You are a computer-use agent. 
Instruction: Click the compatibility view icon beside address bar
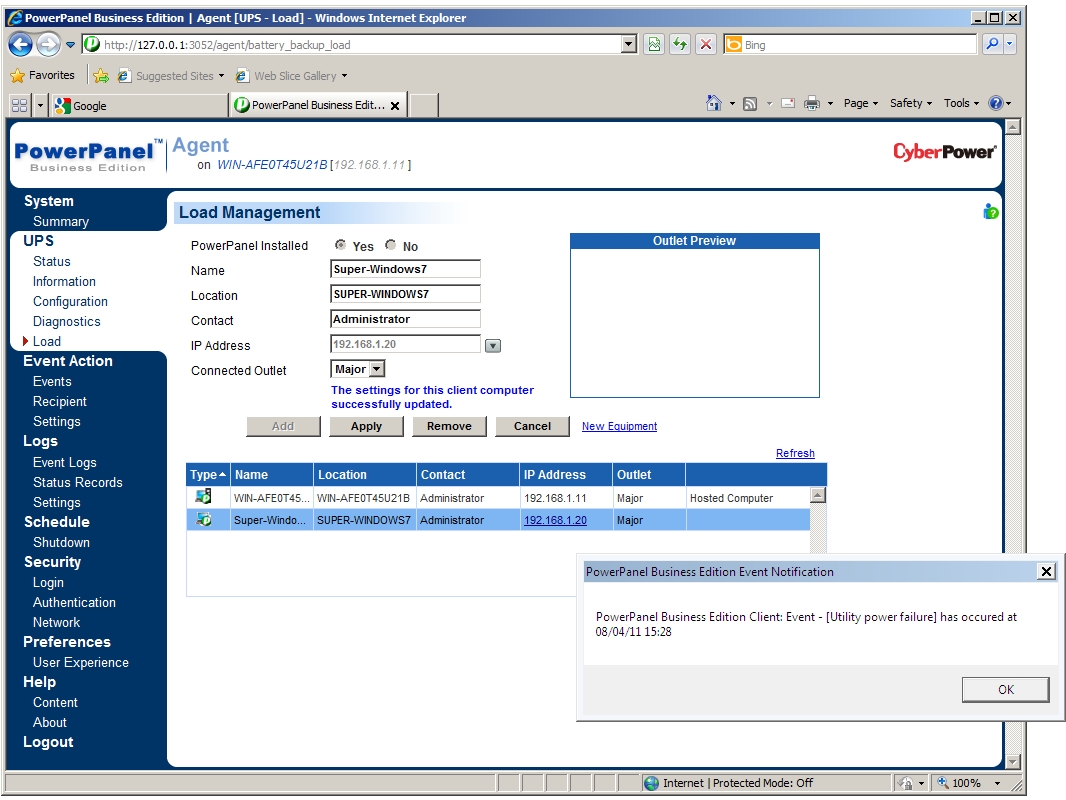[654, 45]
